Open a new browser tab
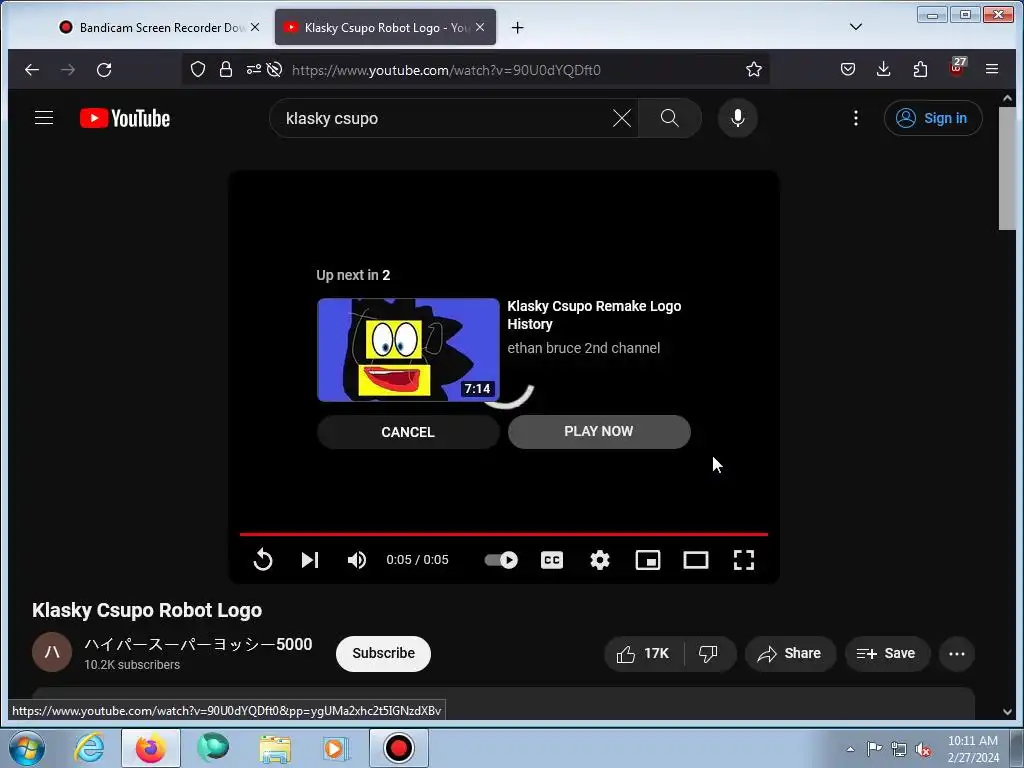Image resolution: width=1024 pixels, height=768 pixels. pyautogui.click(x=517, y=27)
